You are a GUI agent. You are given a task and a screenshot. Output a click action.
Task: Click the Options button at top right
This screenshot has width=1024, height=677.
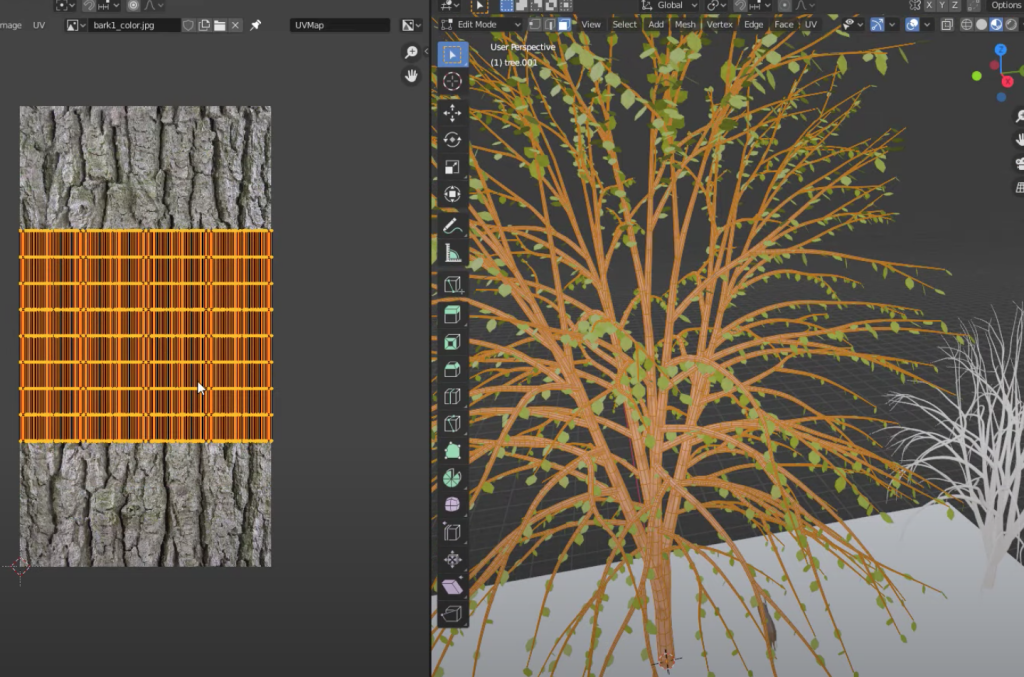(x=1006, y=5)
